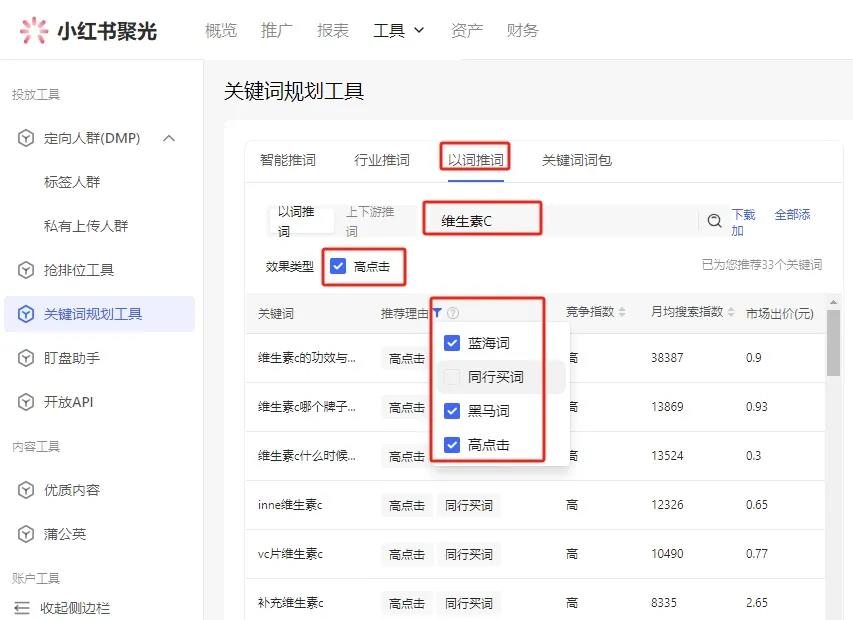Uncheck the 高点击 effect type checkbox

tap(339, 266)
